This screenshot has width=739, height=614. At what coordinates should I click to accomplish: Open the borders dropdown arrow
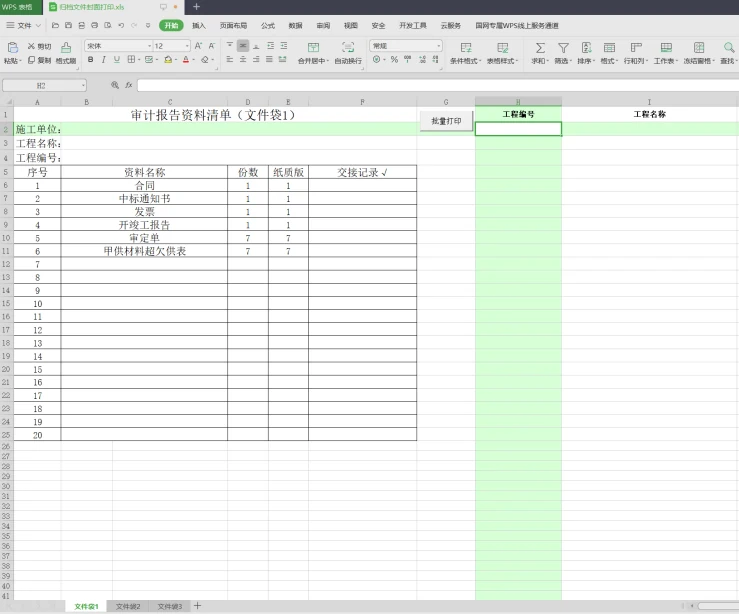click(139, 60)
